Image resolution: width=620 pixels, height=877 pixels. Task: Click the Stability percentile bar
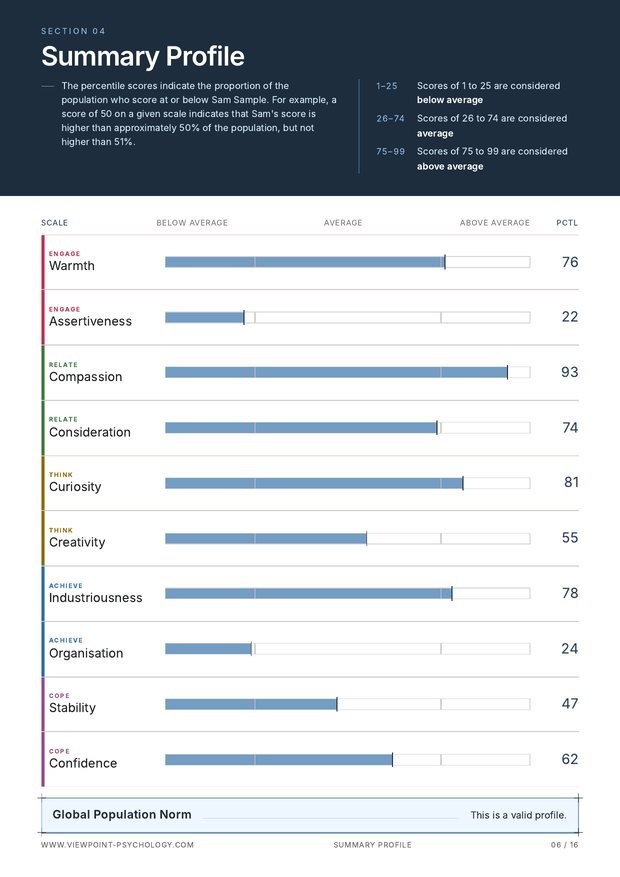click(x=347, y=704)
